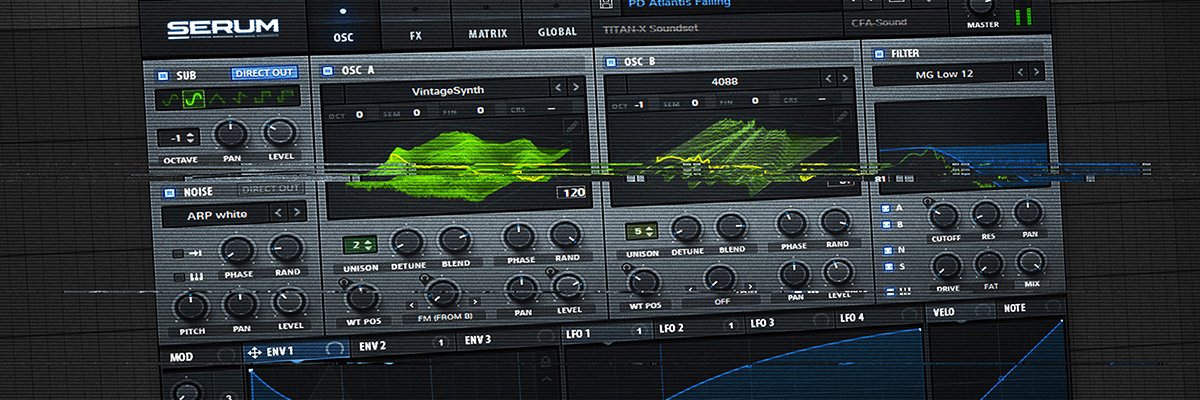Click the Serum logo

pyautogui.click(x=222, y=30)
